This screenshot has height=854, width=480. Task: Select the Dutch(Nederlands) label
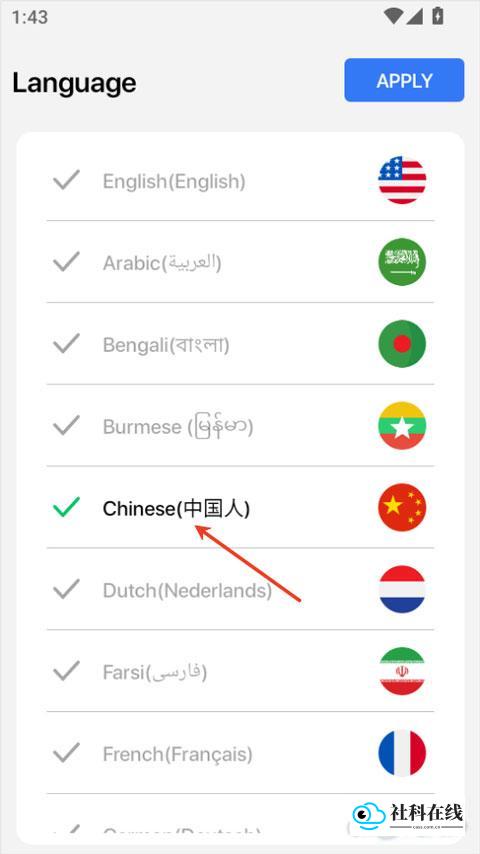tap(187, 590)
